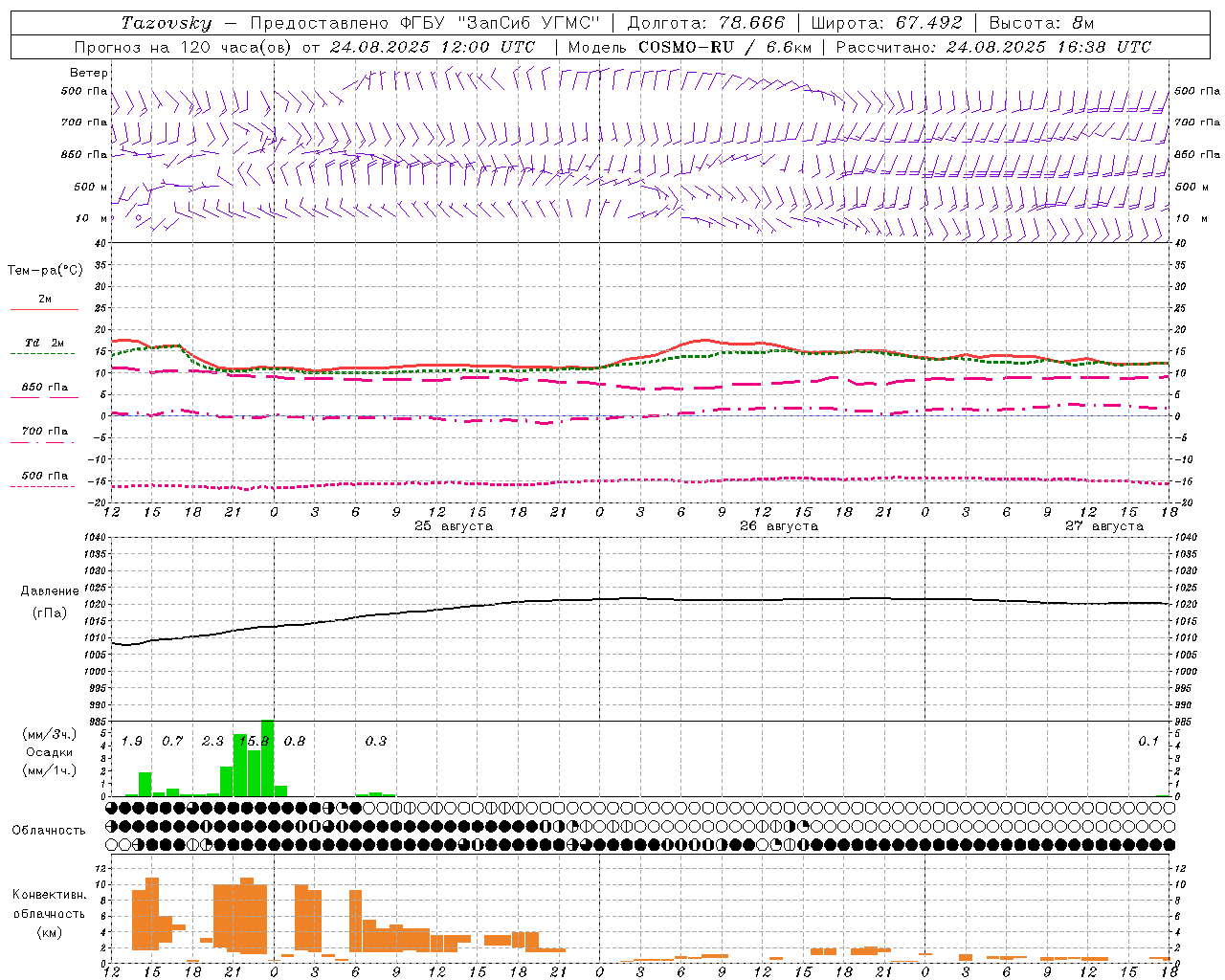Click the "(гПа)" pressure unit label
Image resolution: width=1225 pixels, height=980 pixels.
coord(50,613)
